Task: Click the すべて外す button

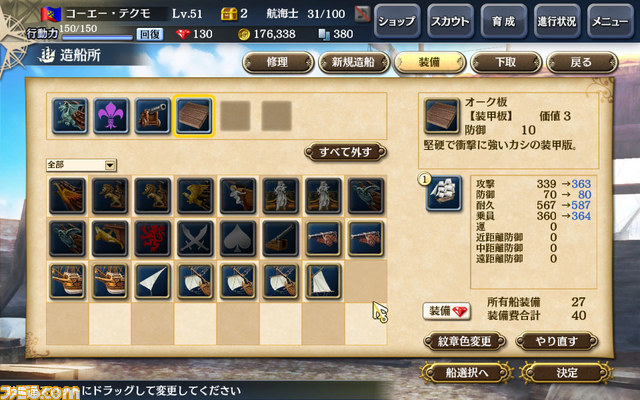Action: tap(345, 152)
